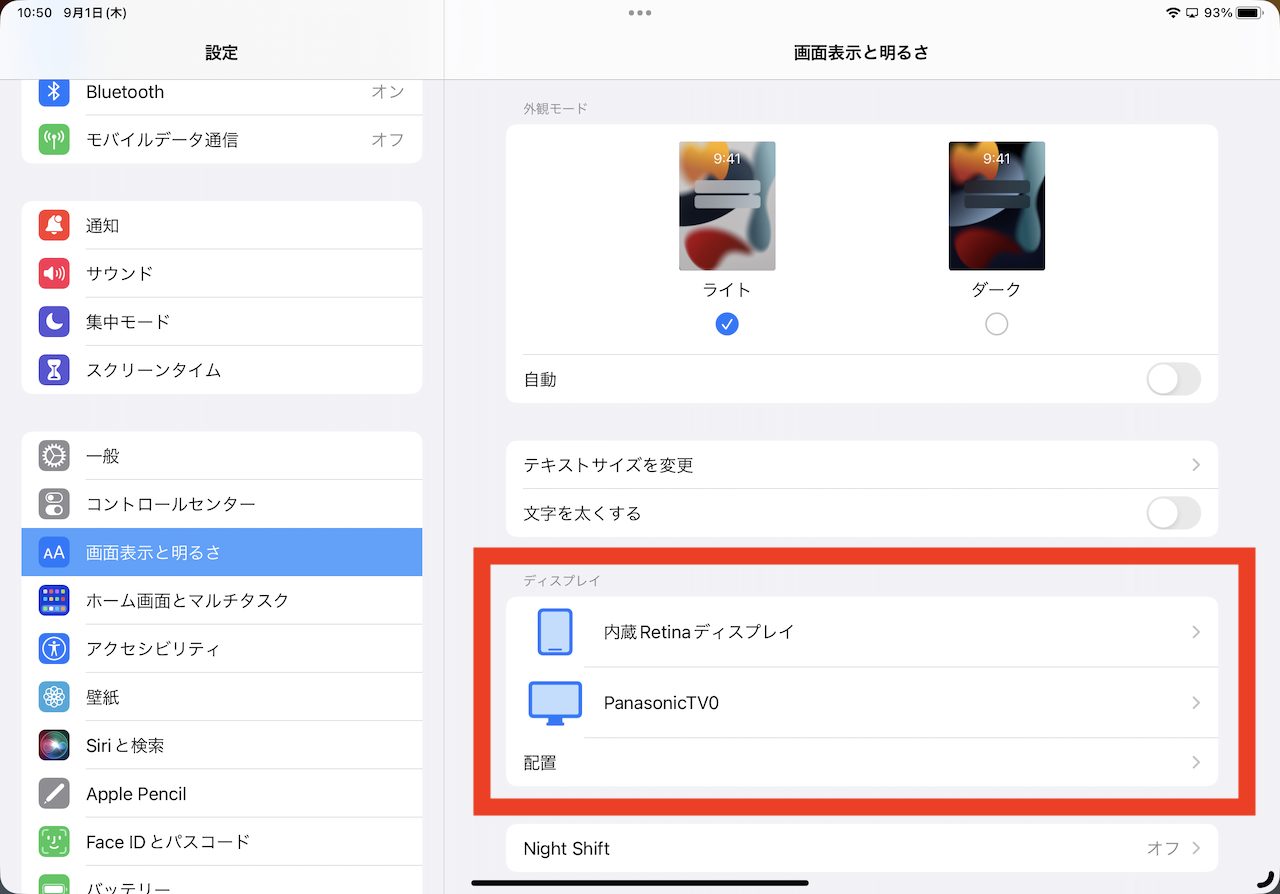Open 集中モード in sidebar
Viewport: 1280px width, 894px height.
point(222,322)
